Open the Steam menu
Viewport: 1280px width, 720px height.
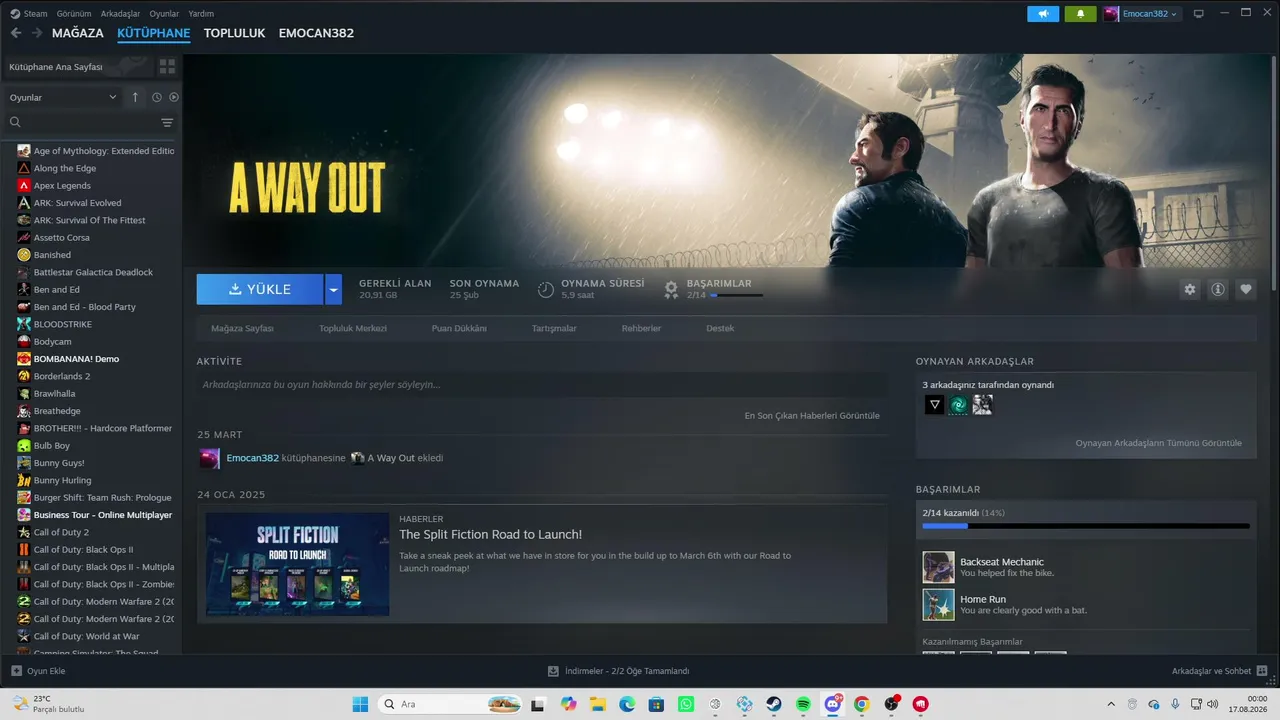pyautogui.click(x=35, y=14)
